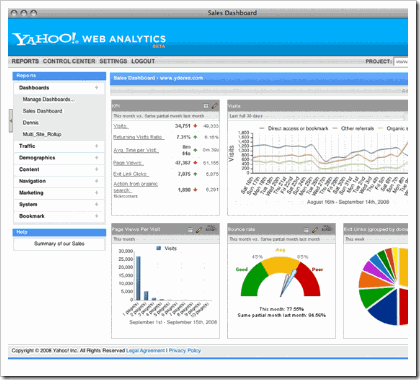Click the minimize icon on KPI widget
420x380 pixels.
click(206, 106)
